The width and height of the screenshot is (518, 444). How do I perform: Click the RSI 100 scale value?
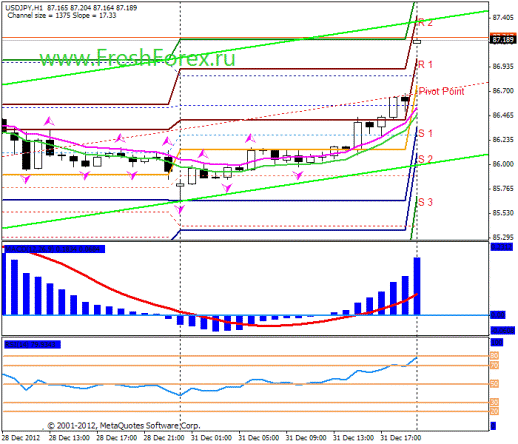(497, 342)
